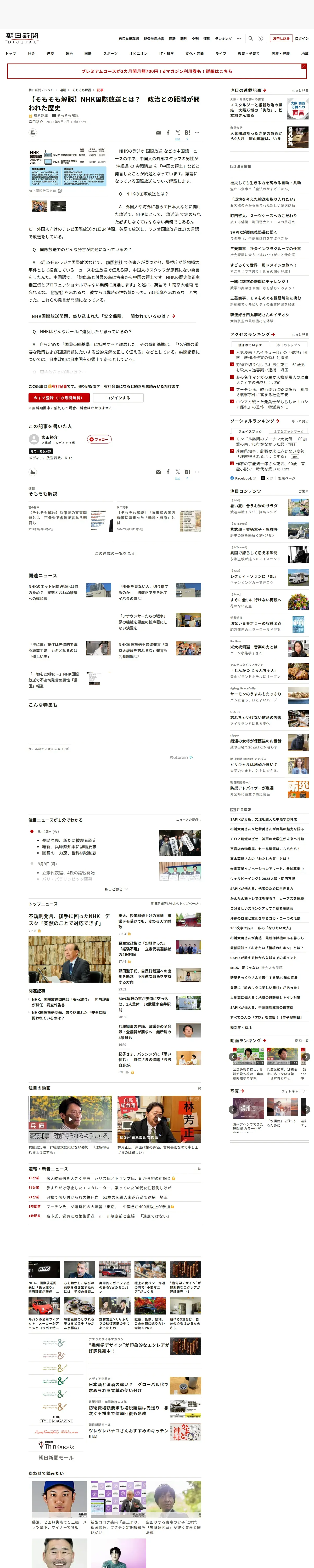Open 経済 in top navigation bar

50,54
